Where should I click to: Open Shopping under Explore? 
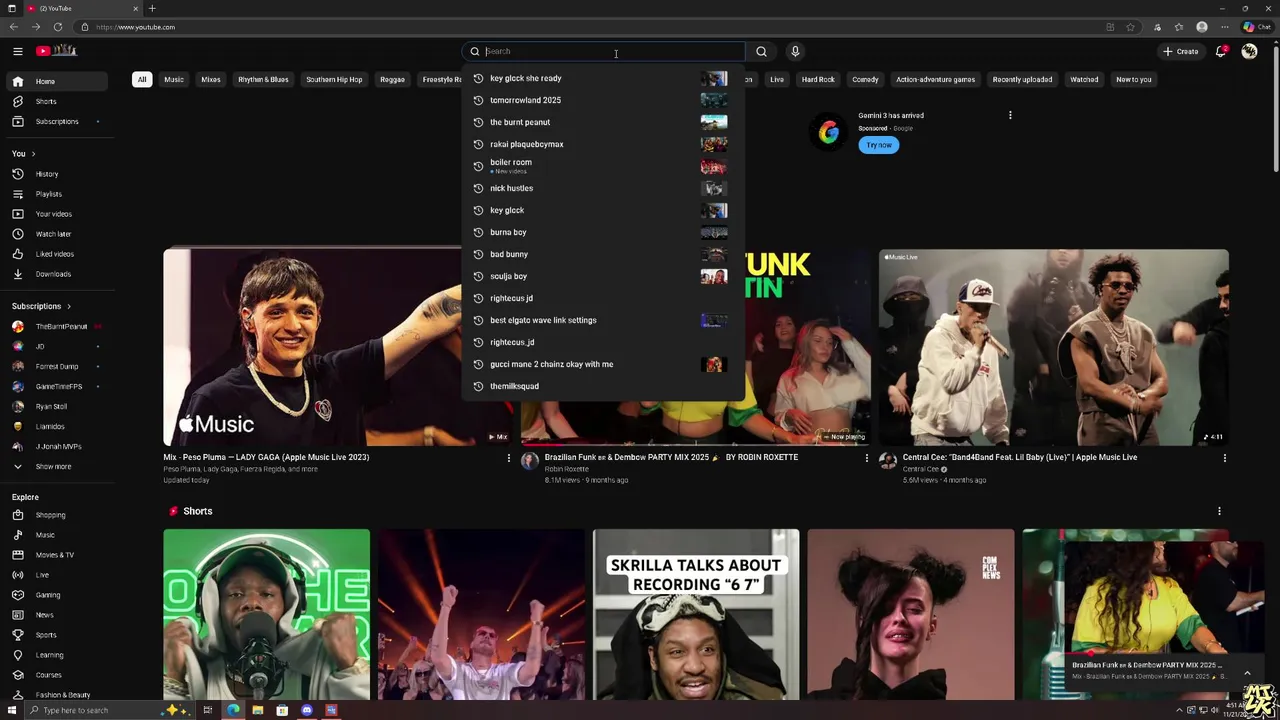coord(58,515)
